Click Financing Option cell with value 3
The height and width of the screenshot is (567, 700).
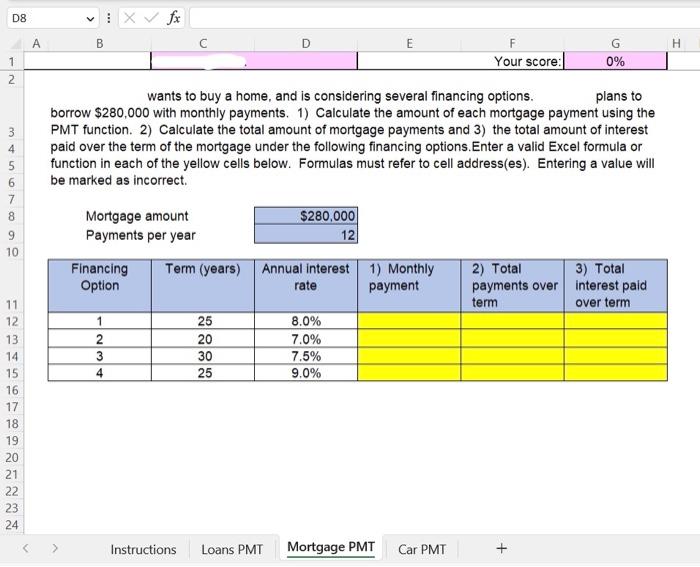click(x=100, y=356)
